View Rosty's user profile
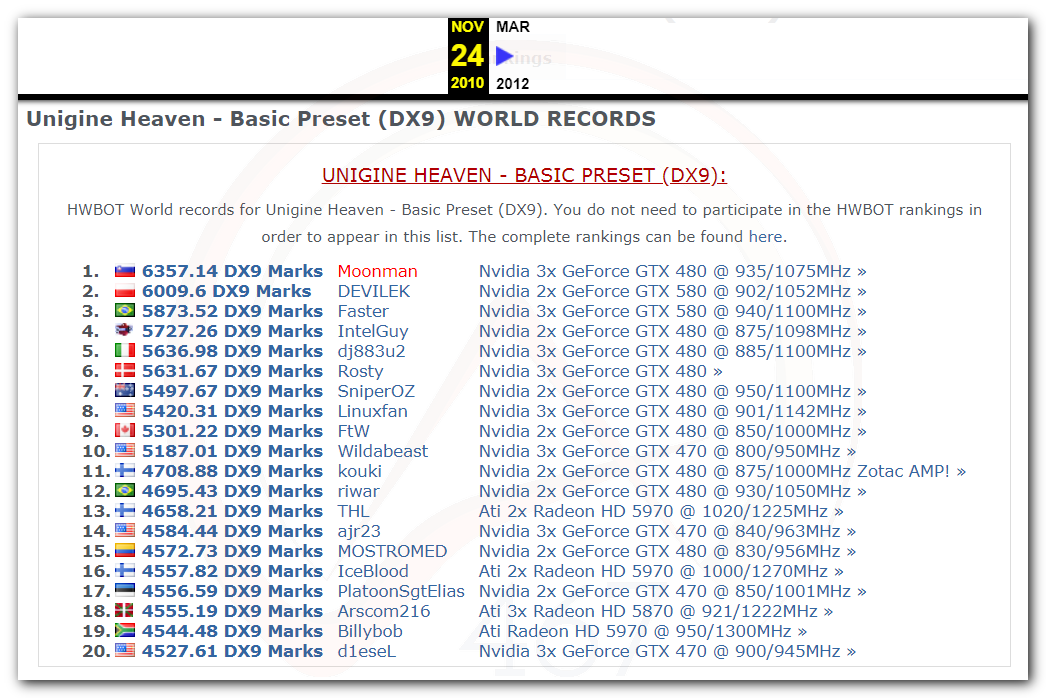Viewport: 1046px width, 698px height. pyautogui.click(x=360, y=372)
